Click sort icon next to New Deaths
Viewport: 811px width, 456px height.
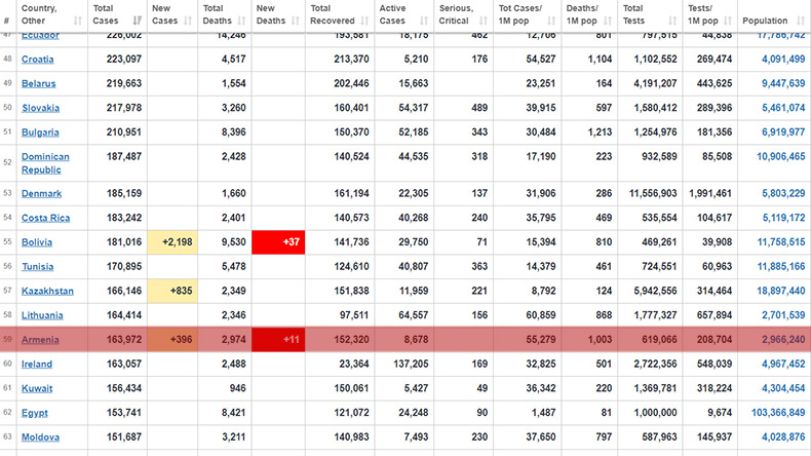pyautogui.click(x=295, y=21)
